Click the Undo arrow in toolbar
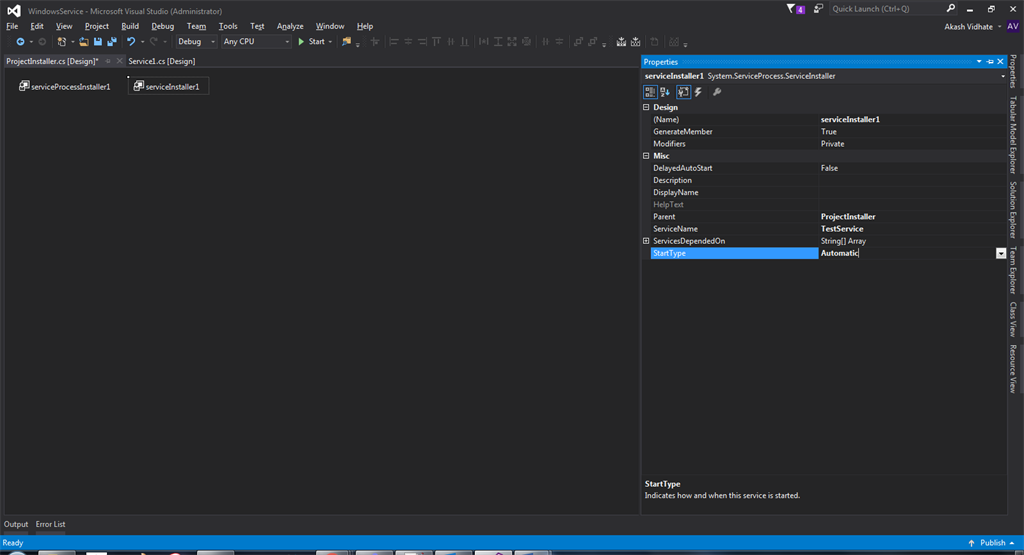1024x555 pixels. click(x=131, y=42)
